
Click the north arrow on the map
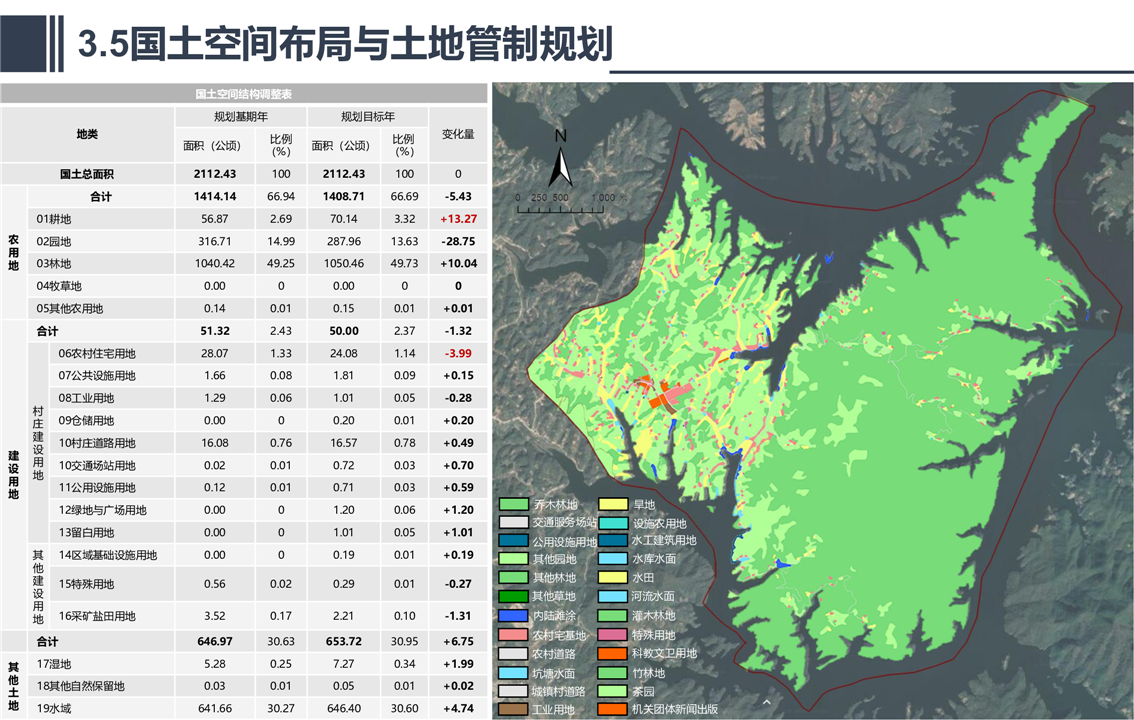point(560,159)
